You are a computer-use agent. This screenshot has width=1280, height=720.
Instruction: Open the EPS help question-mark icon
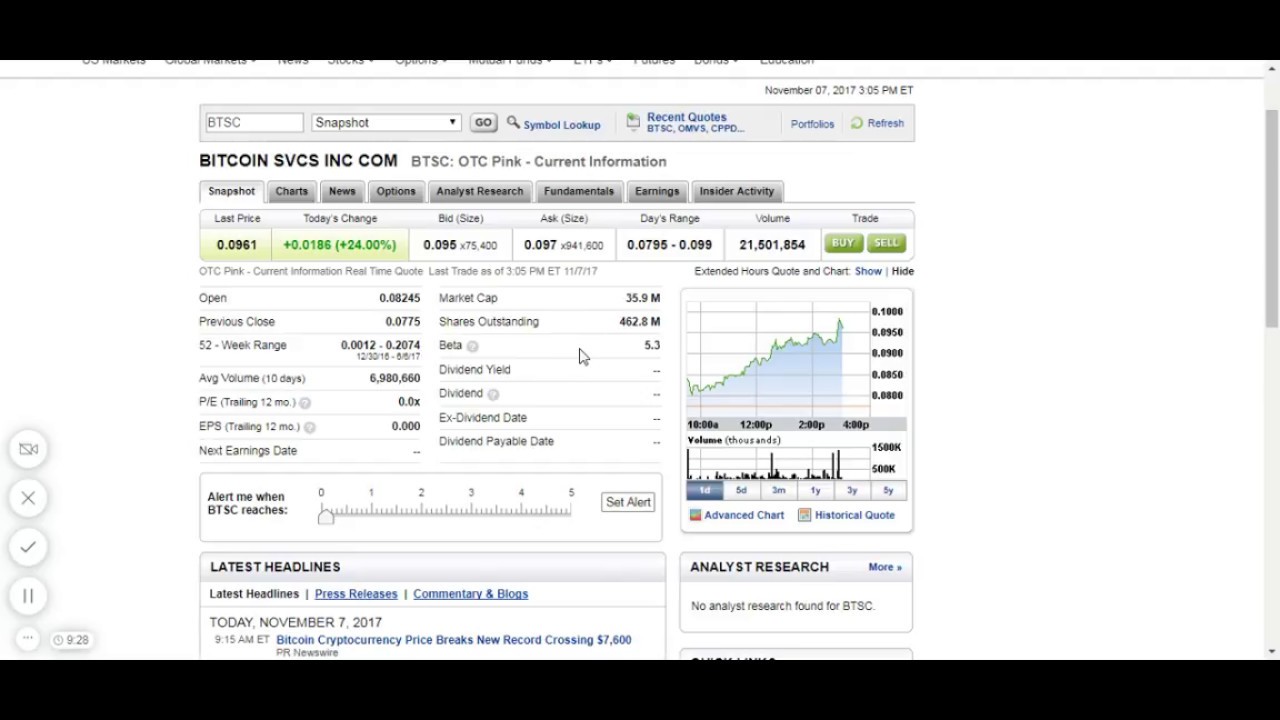tap(310, 427)
